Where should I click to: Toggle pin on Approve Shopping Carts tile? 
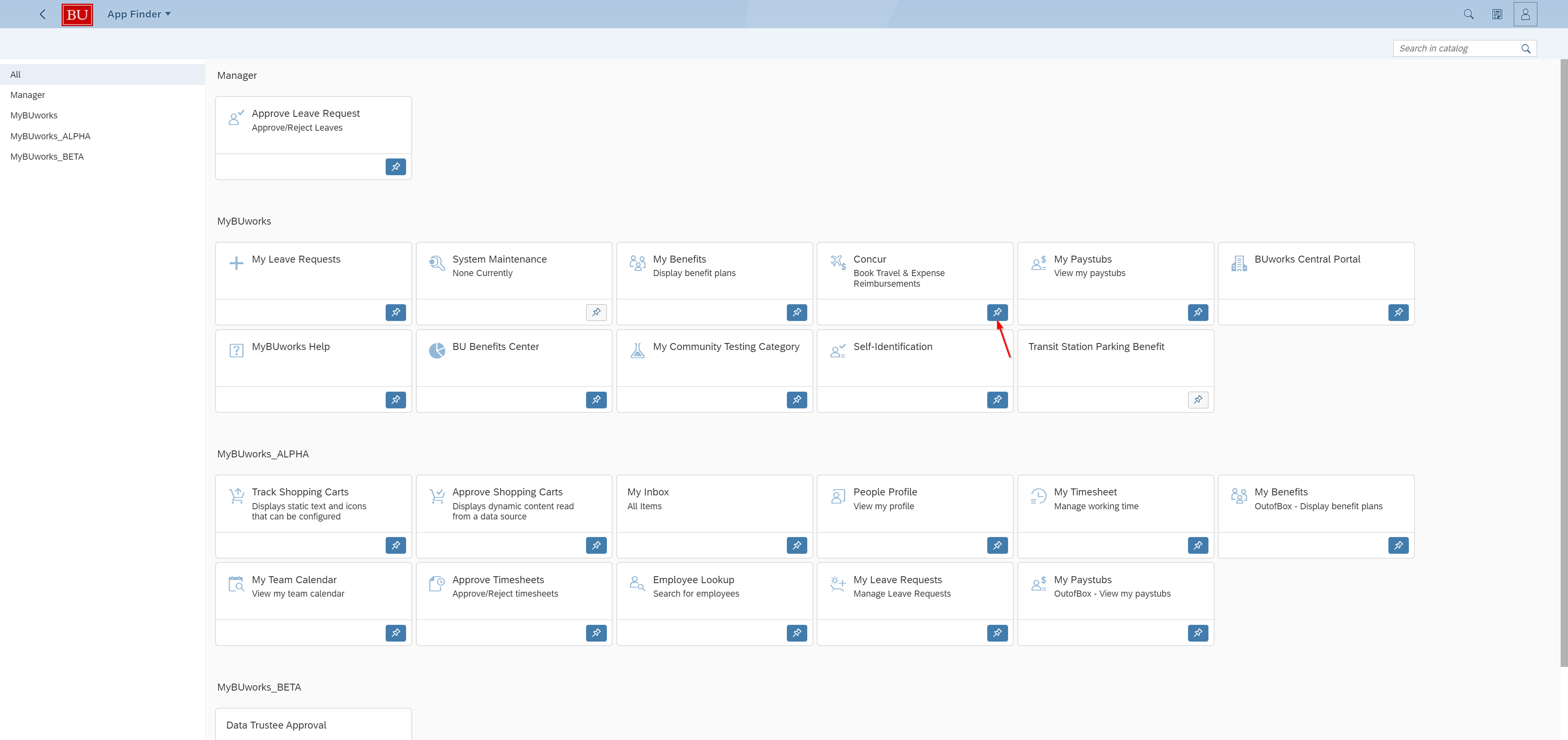[596, 546]
